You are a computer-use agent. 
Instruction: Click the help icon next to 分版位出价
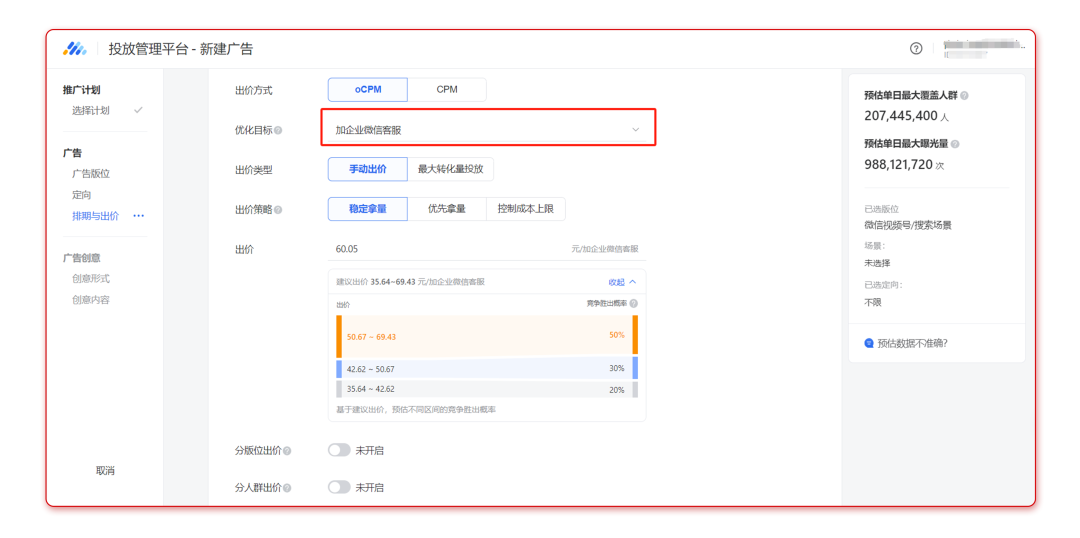[x=287, y=451]
